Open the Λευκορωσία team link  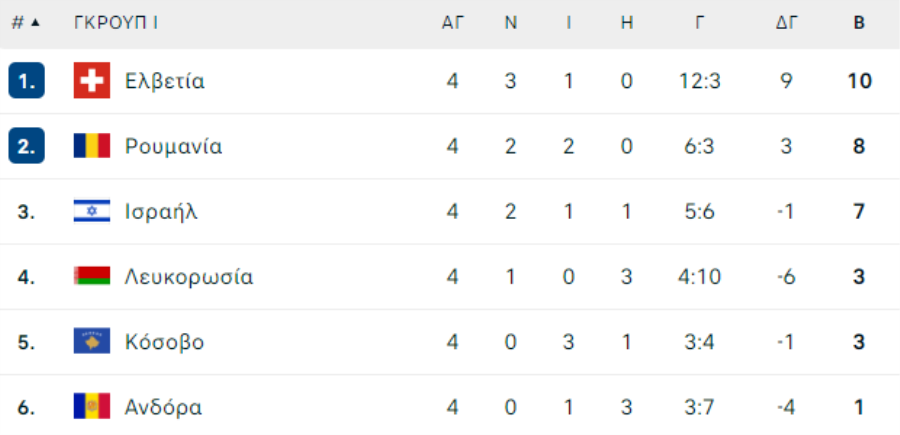(189, 277)
